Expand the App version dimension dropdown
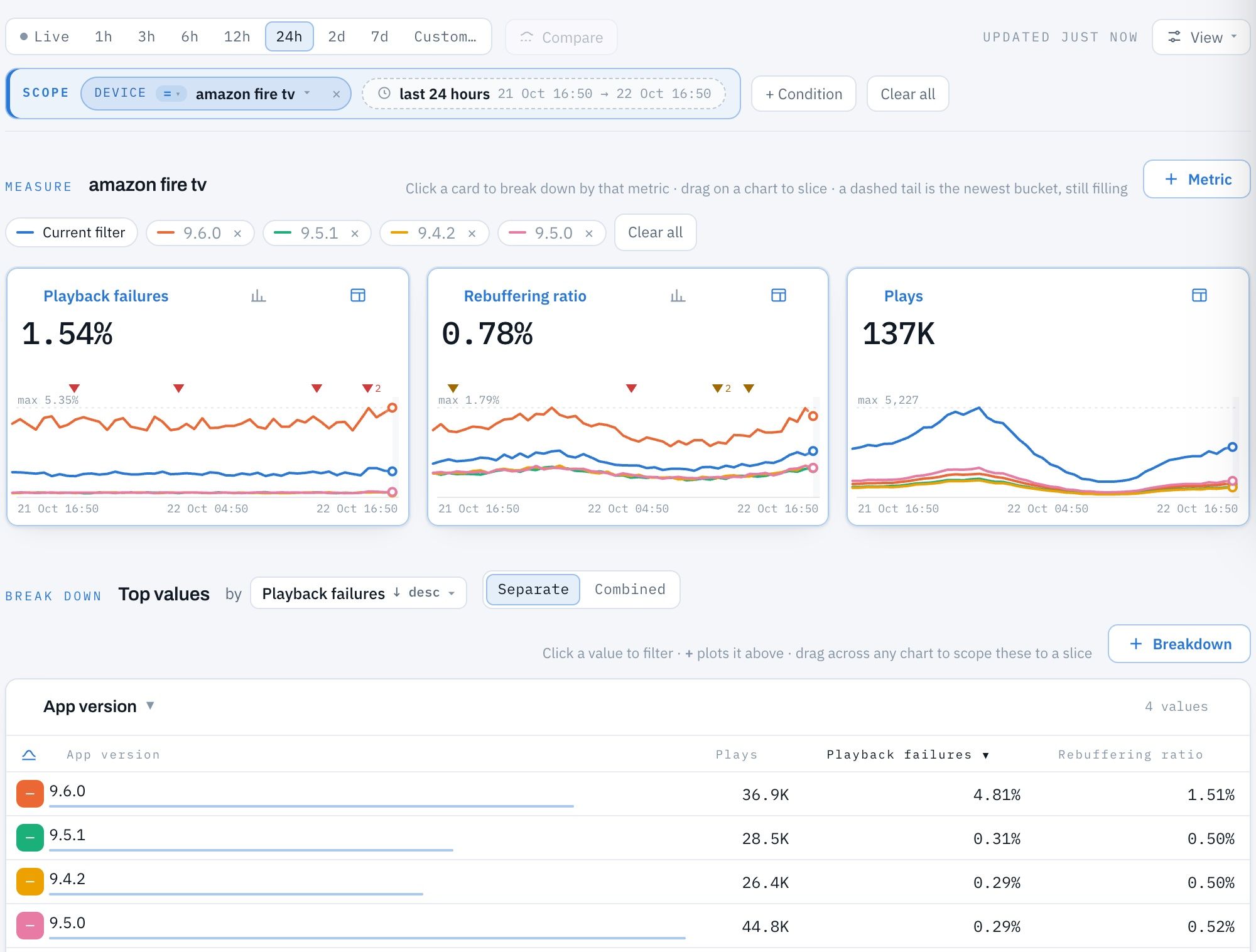The image size is (1256, 952). point(99,706)
